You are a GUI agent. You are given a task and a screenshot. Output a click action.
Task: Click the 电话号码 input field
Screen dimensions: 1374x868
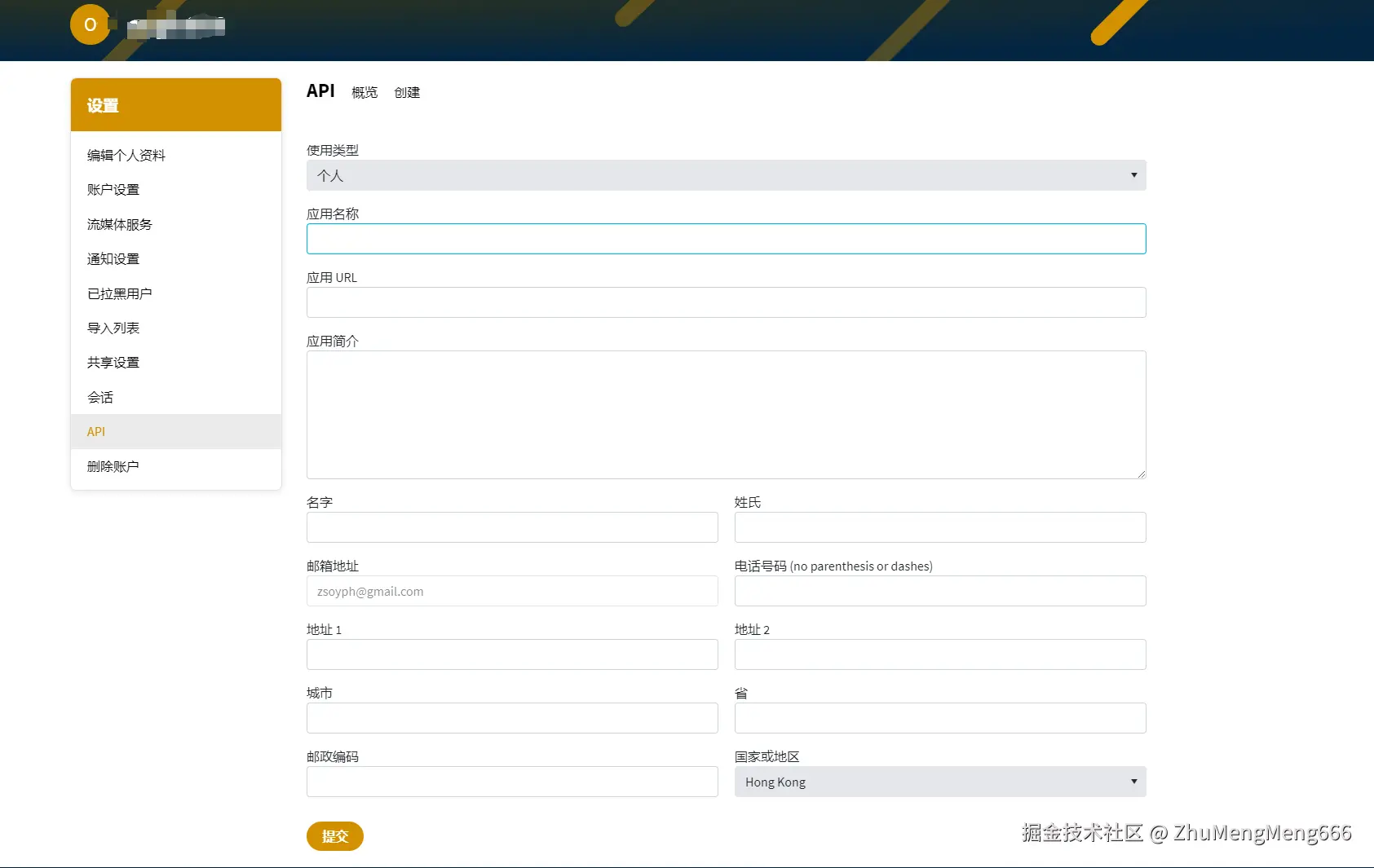click(x=939, y=591)
